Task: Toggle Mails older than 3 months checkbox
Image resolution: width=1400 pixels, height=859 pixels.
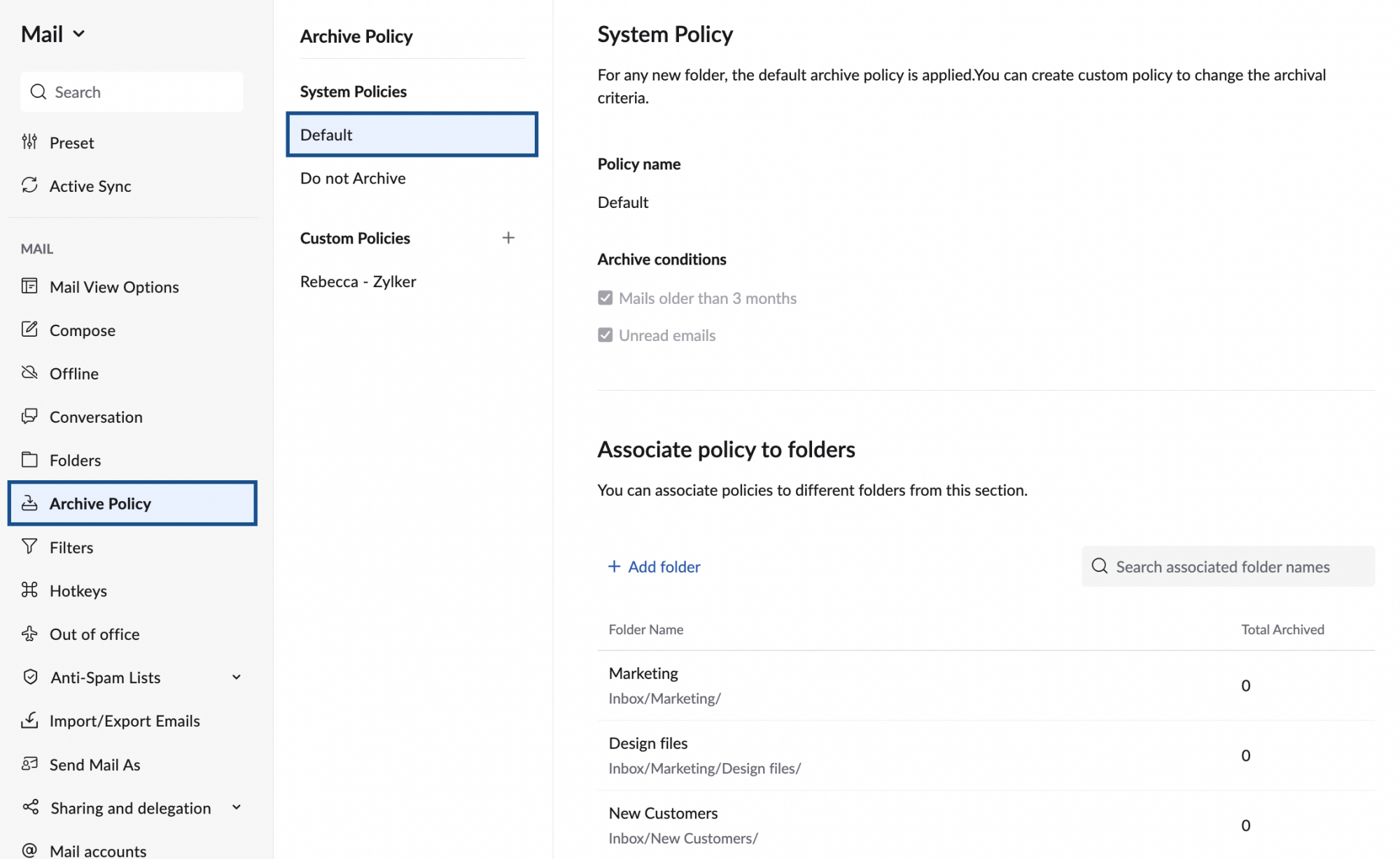Action: (604, 298)
